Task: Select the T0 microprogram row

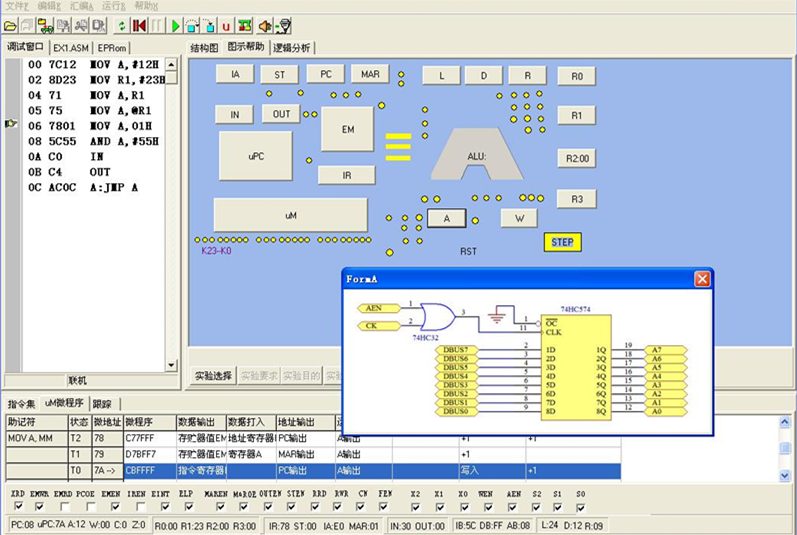Action: tap(77, 470)
